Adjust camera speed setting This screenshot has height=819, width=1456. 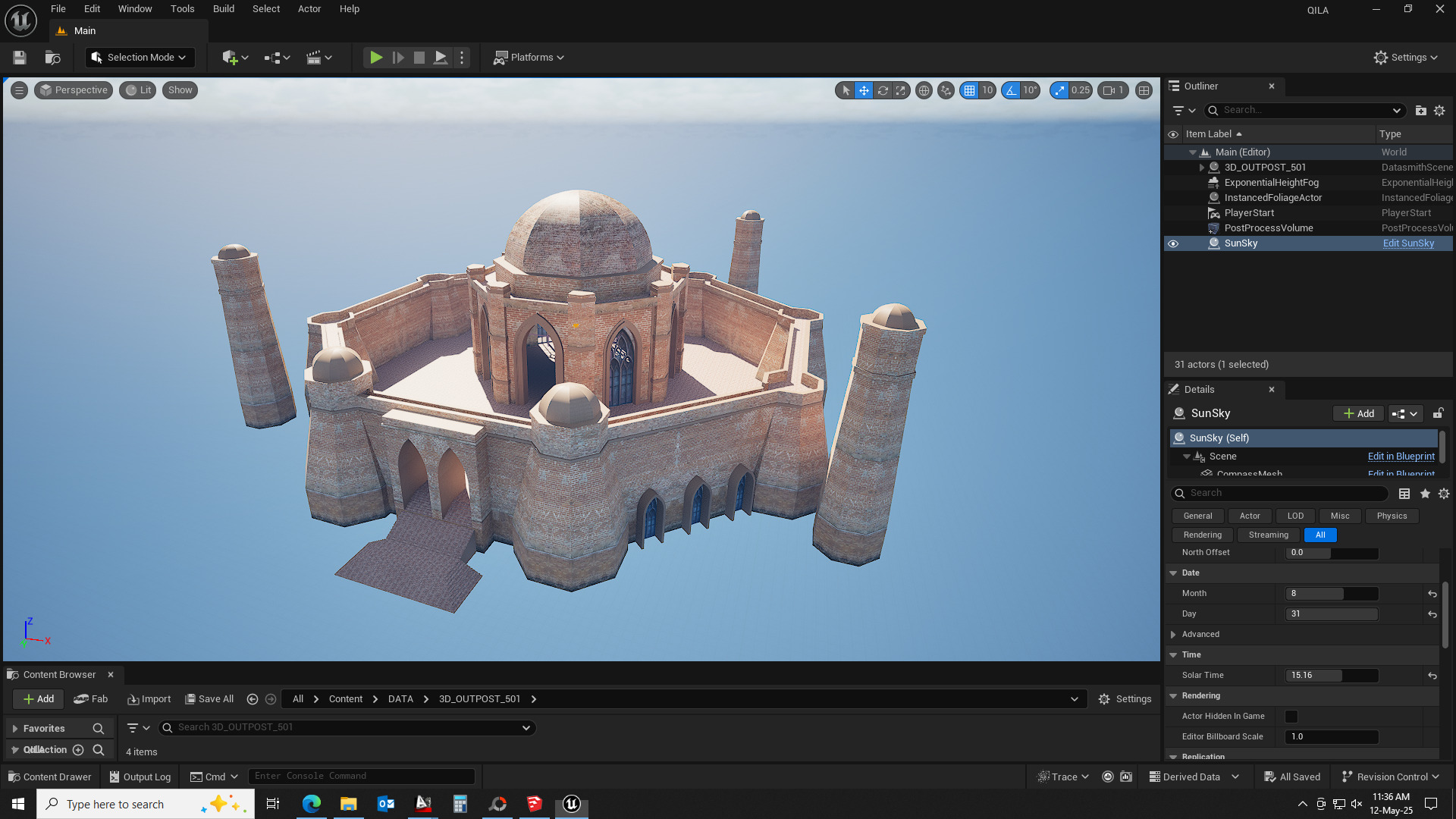pos(1113,90)
